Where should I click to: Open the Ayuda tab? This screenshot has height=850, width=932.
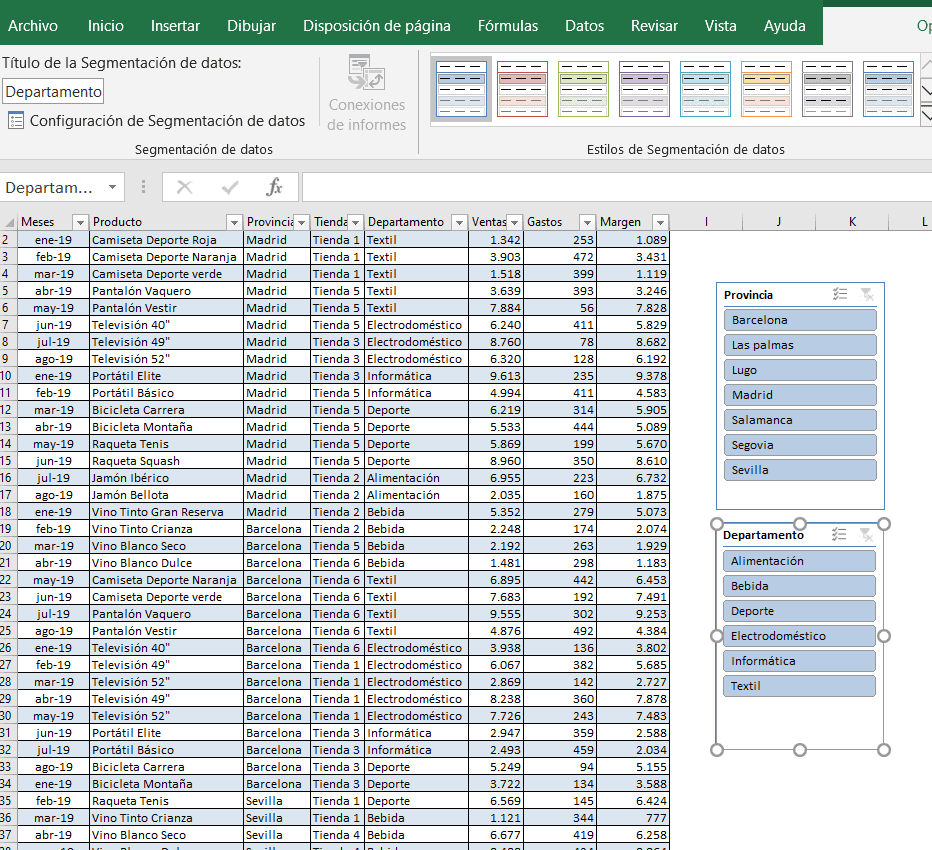click(785, 26)
